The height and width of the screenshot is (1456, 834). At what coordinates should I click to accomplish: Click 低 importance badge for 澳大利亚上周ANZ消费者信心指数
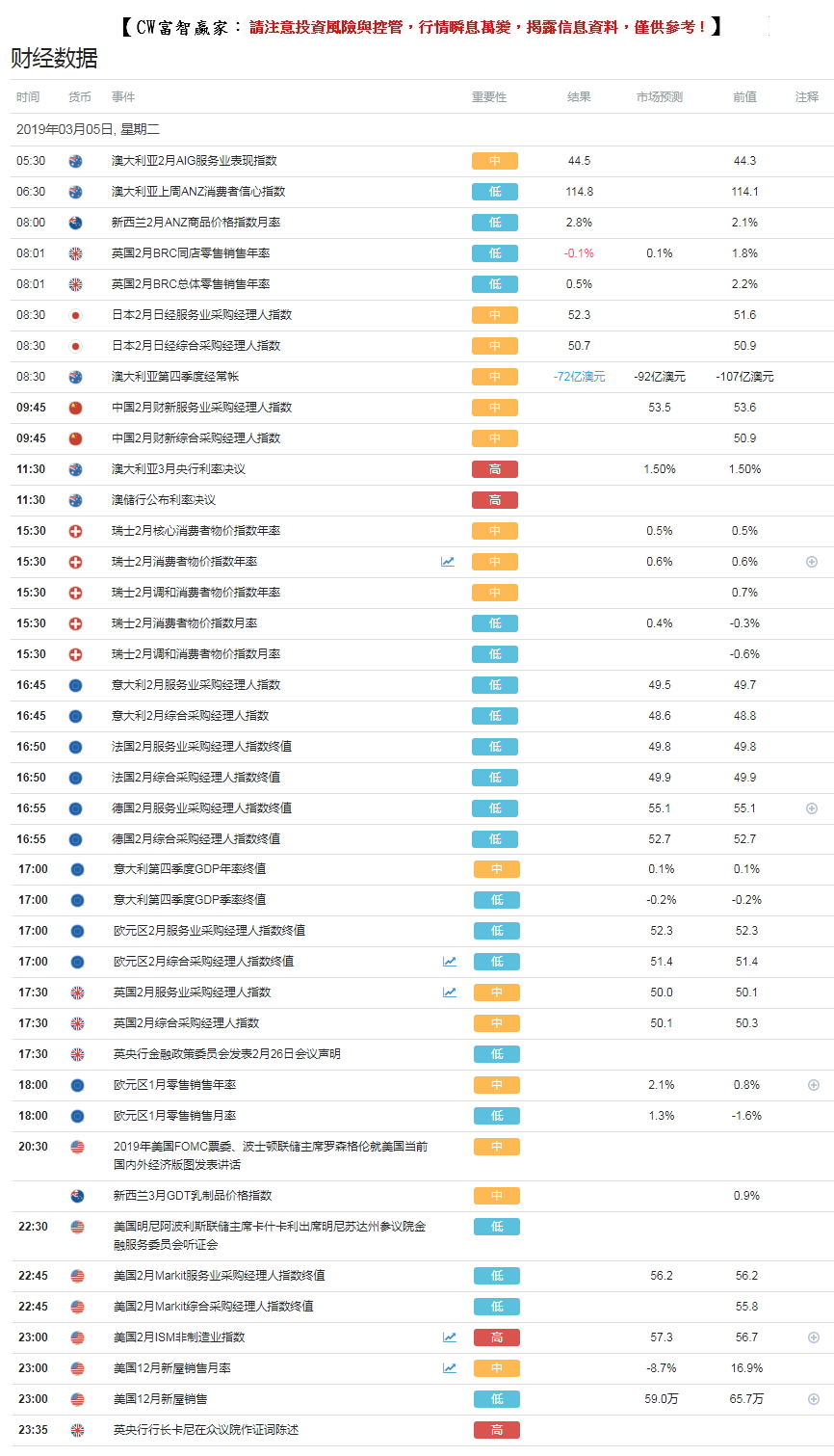pos(495,192)
